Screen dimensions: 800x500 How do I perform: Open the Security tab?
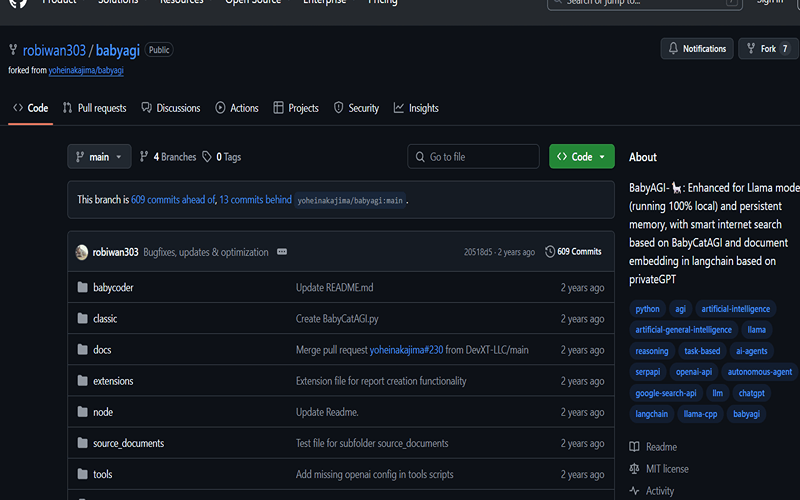[356, 108]
